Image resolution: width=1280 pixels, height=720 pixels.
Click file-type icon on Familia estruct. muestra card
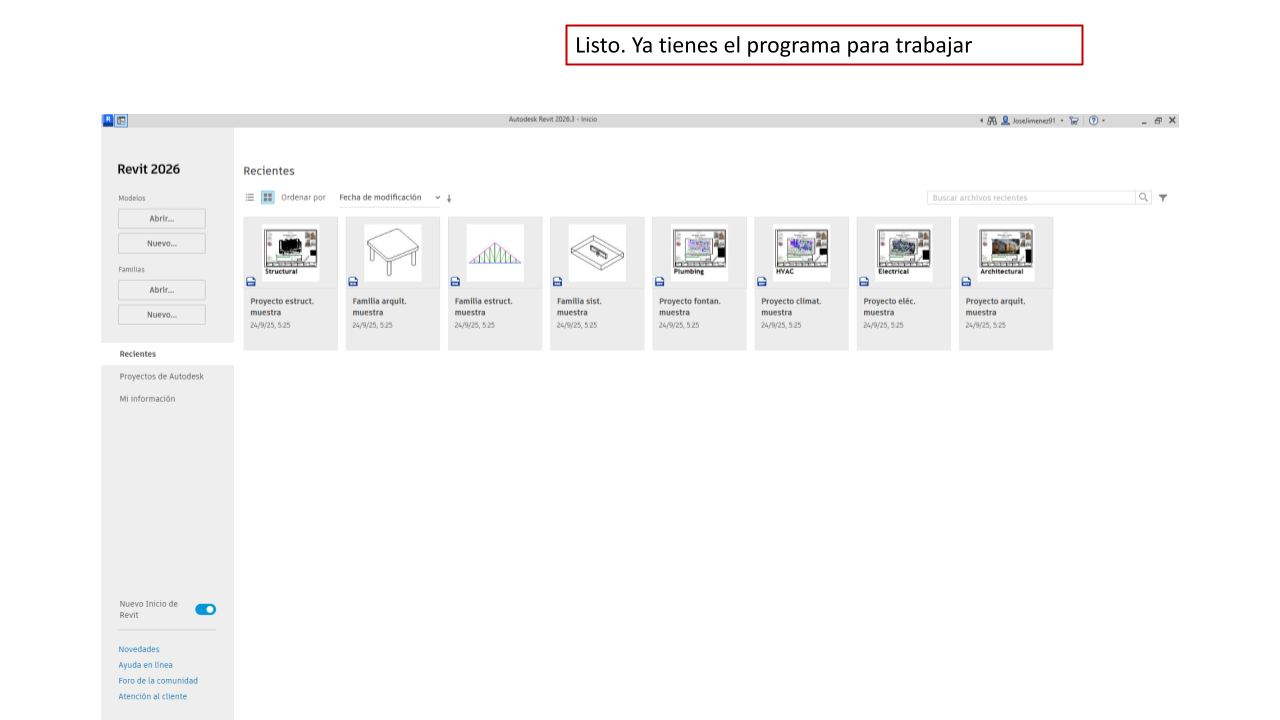(x=455, y=282)
